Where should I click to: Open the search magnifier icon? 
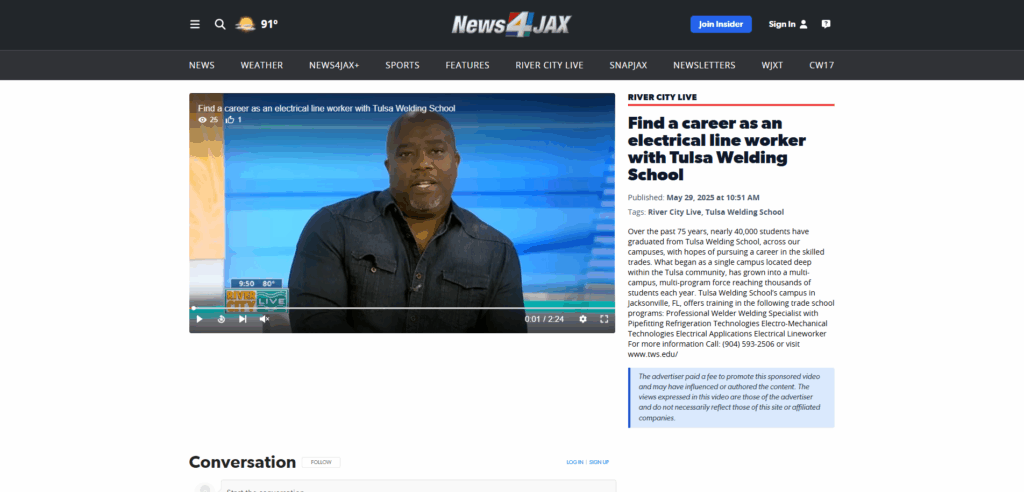point(220,24)
